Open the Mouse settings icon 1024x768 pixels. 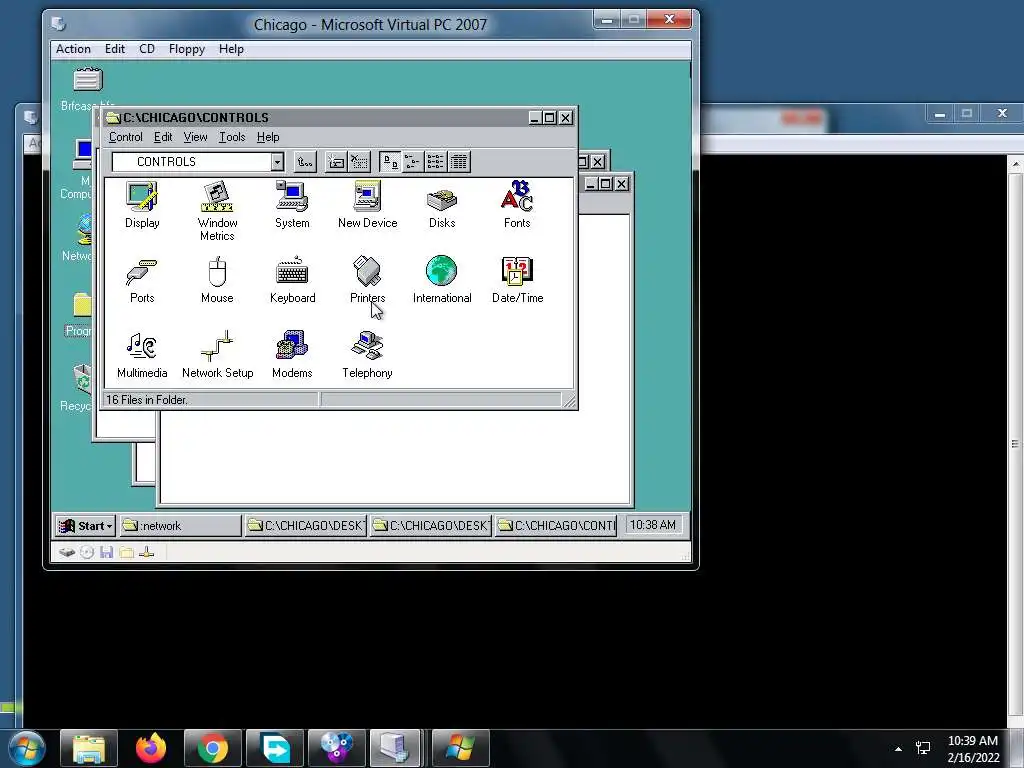(217, 280)
